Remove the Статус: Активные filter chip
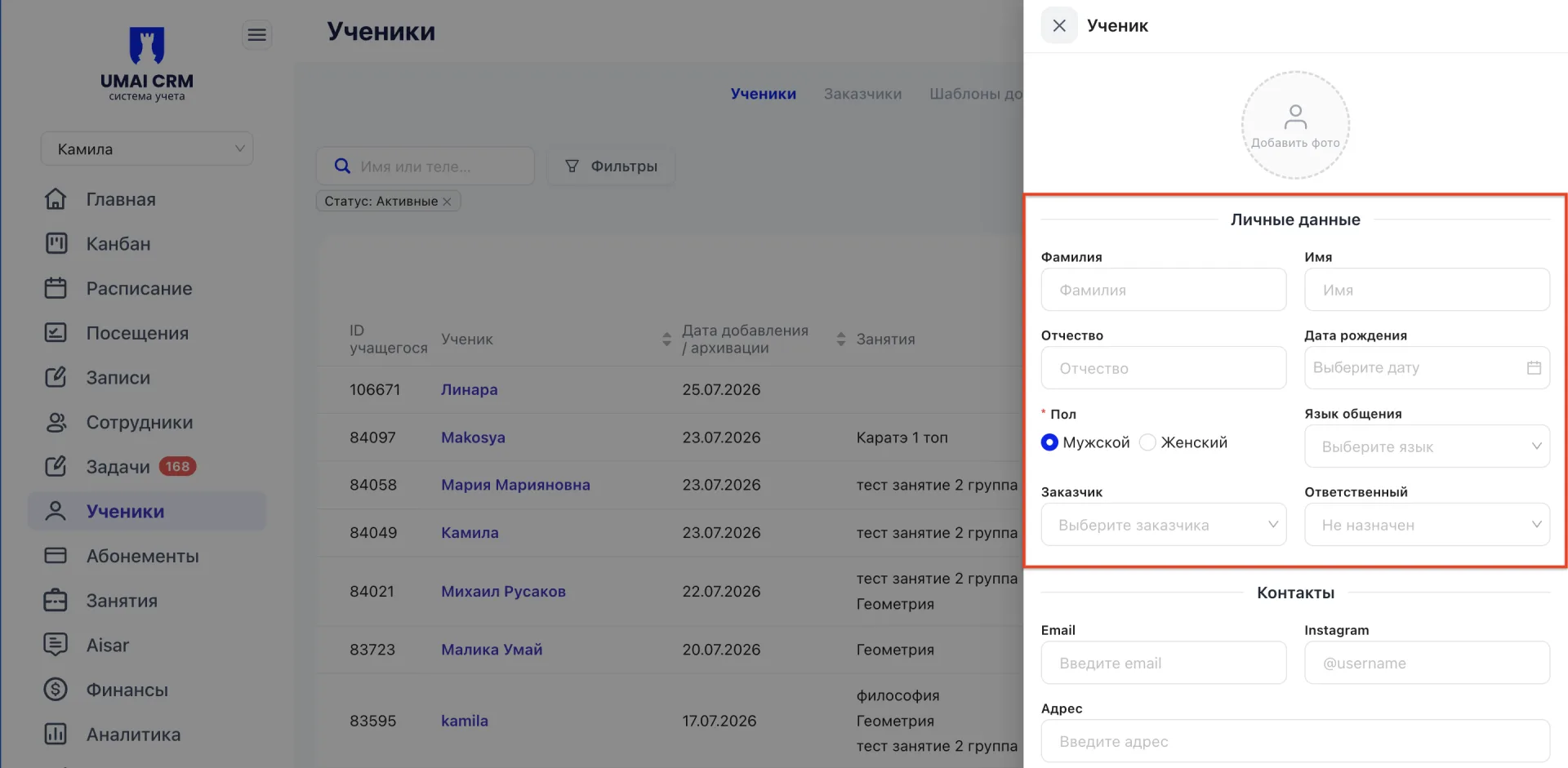 [448, 202]
